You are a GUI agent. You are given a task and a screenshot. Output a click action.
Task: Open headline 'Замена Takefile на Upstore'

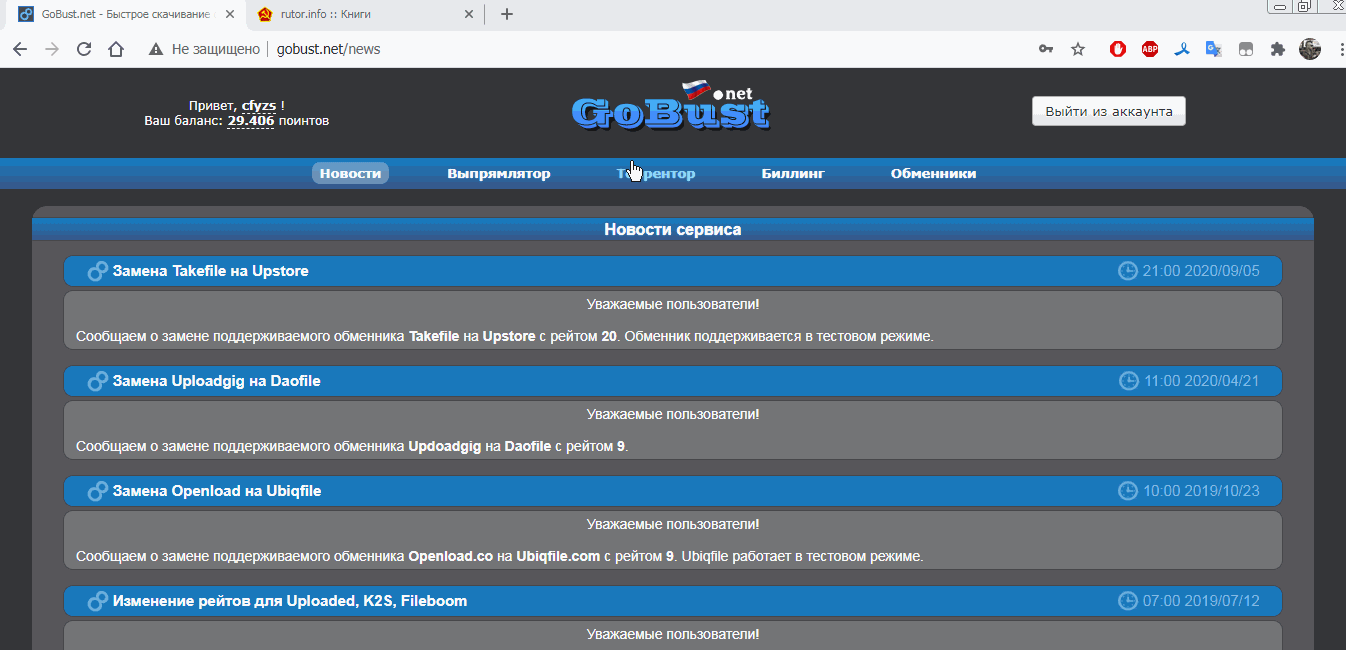pyautogui.click(x=211, y=271)
